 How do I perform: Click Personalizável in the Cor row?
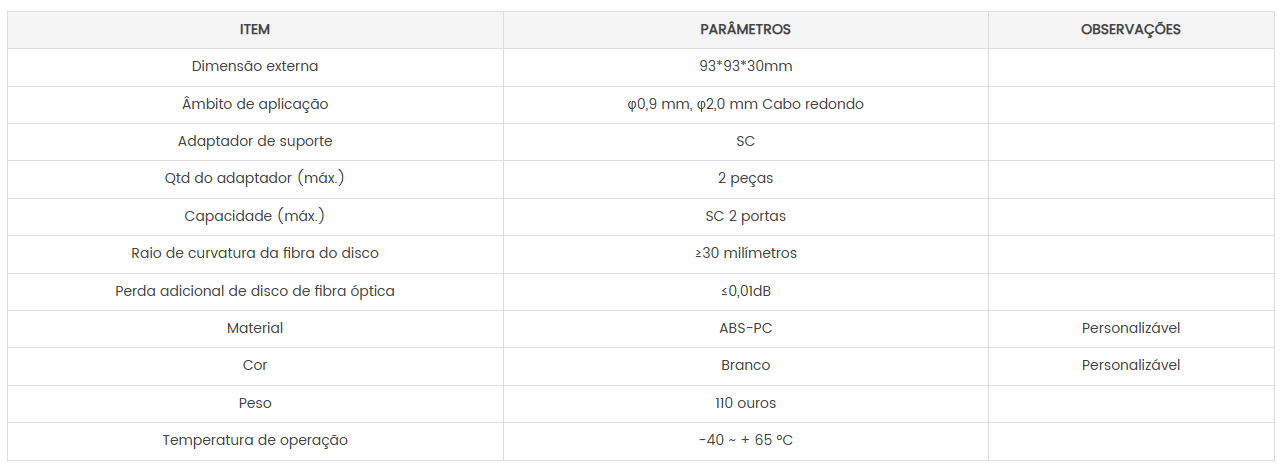[1130, 365]
